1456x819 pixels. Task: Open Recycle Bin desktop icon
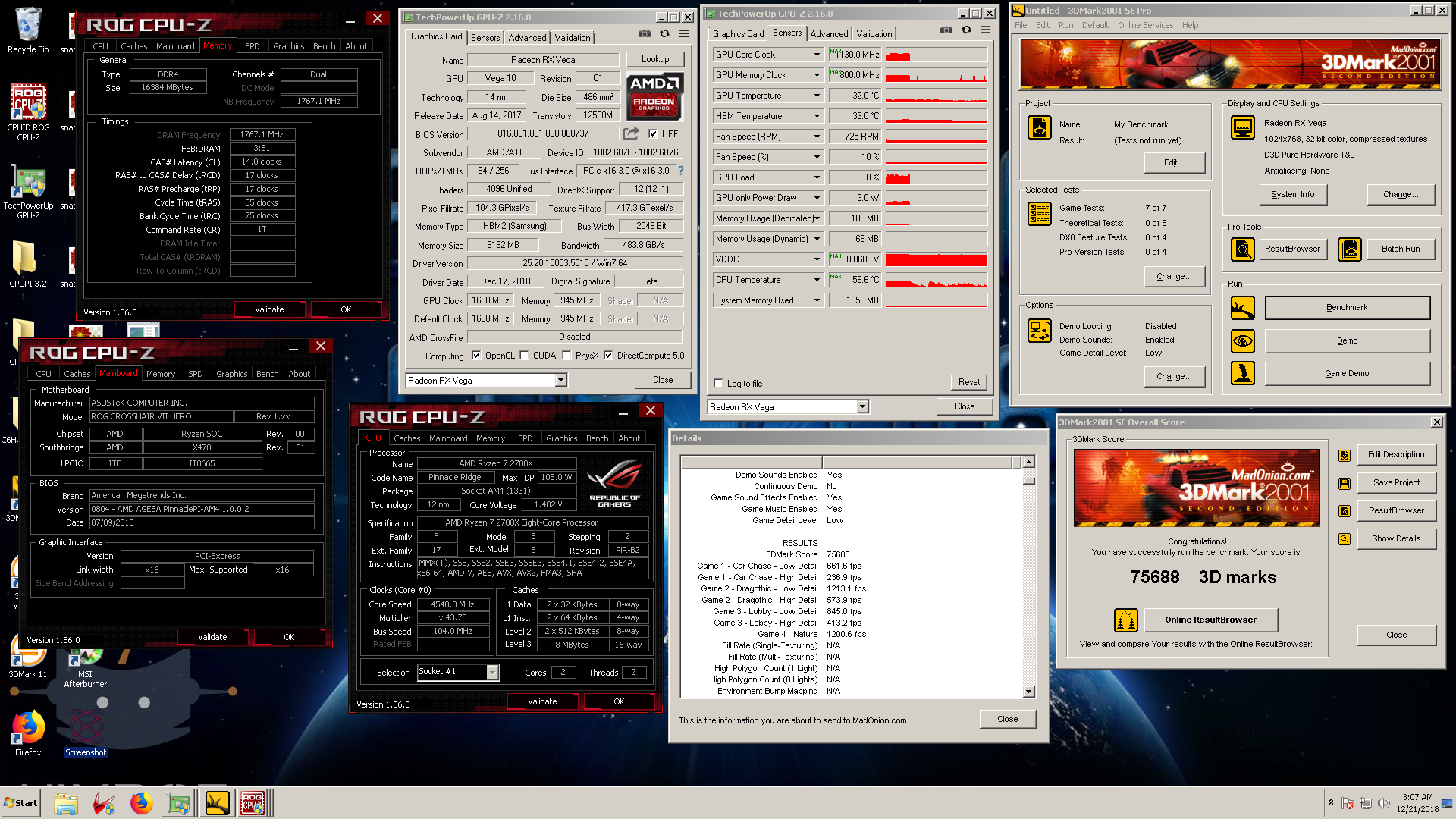point(28,31)
